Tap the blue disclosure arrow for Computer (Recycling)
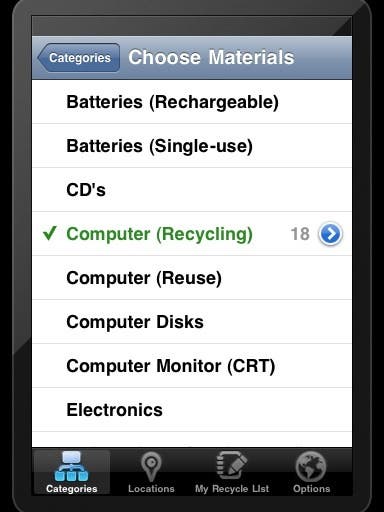The height and width of the screenshot is (512, 384). coord(330,234)
